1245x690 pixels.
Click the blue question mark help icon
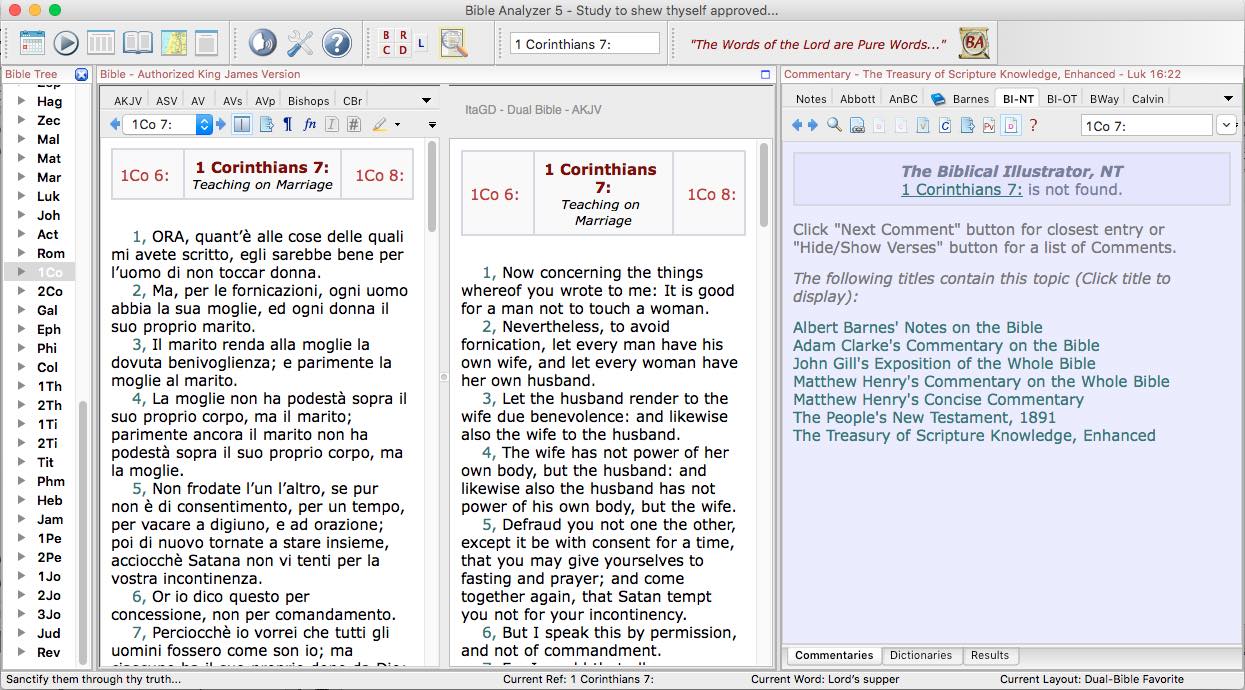pos(337,43)
